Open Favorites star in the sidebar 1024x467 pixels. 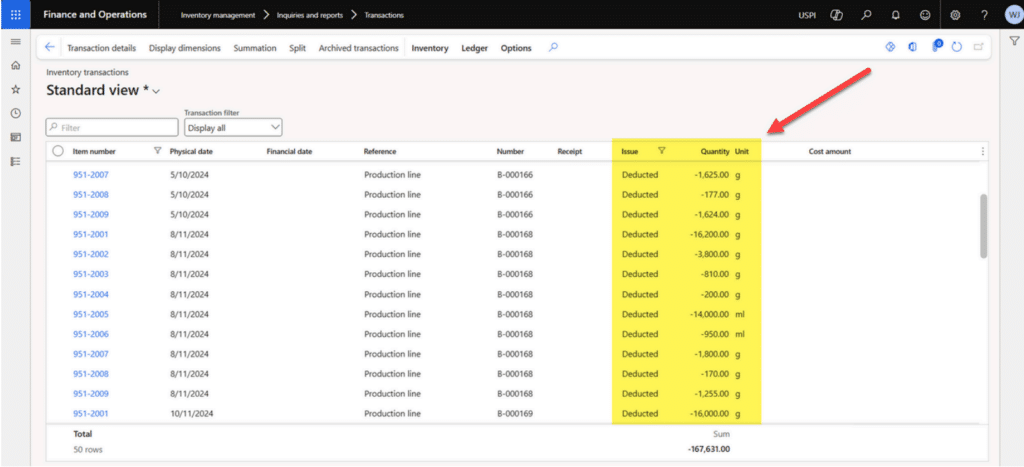pos(16,89)
